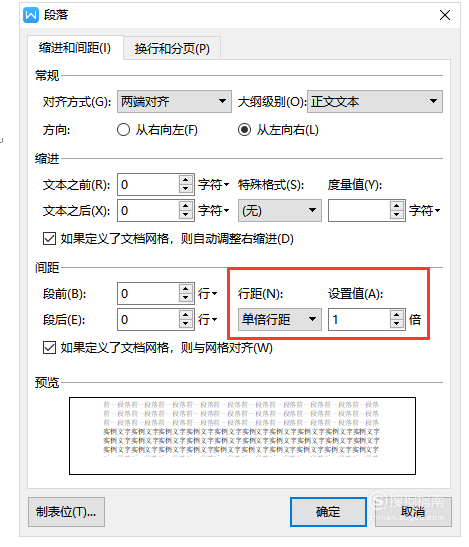Open the 制表位(T)... button
Viewport: 469px width, 547px height.
tap(66, 512)
